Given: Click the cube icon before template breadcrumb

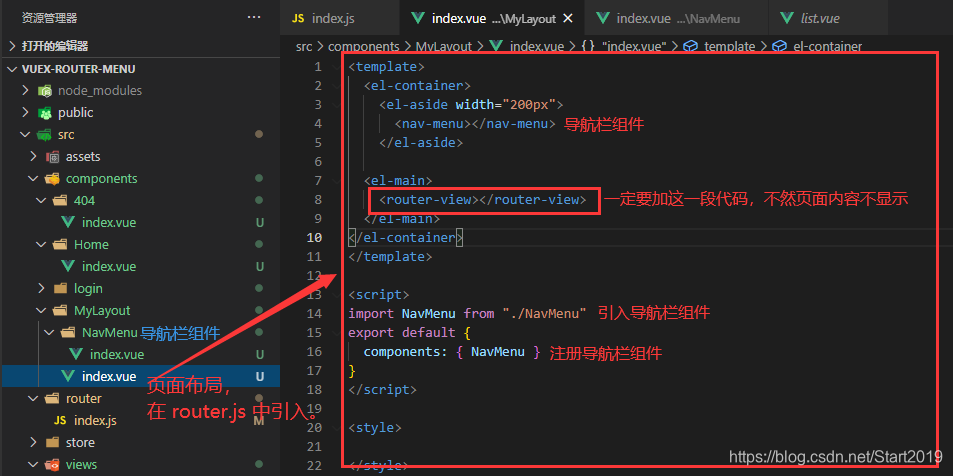Looking at the screenshot, I should point(690,46).
